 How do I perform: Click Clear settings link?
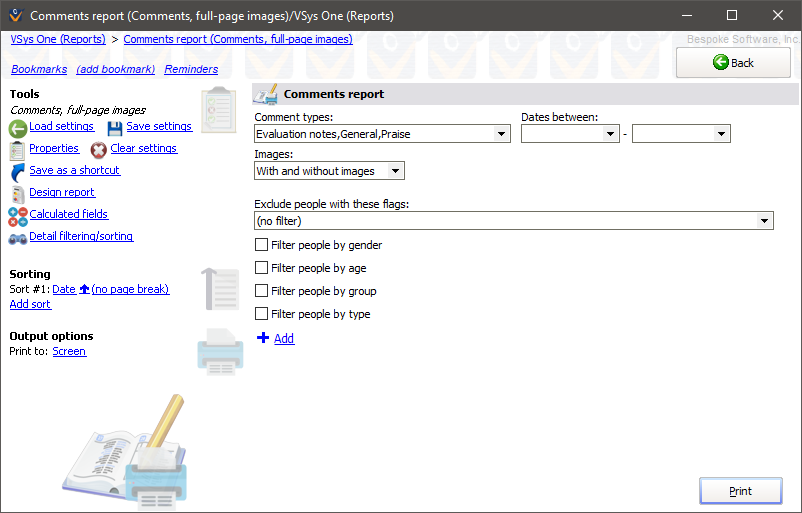[144, 148]
